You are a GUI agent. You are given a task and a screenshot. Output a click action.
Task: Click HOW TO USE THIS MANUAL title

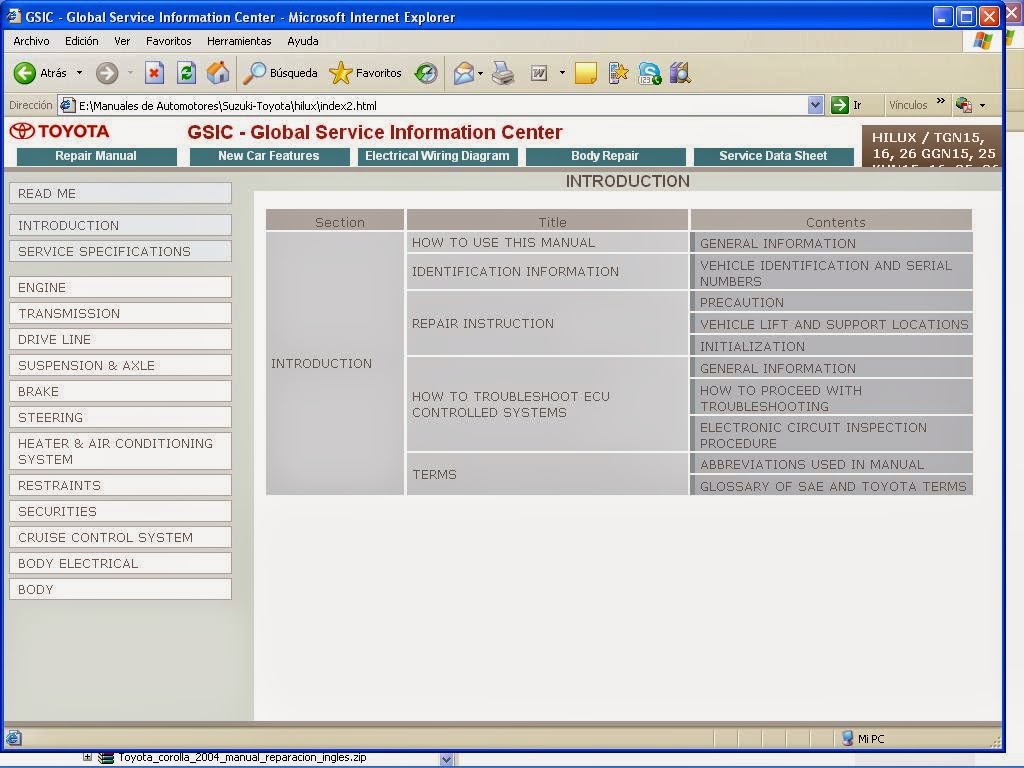click(503, 242)
